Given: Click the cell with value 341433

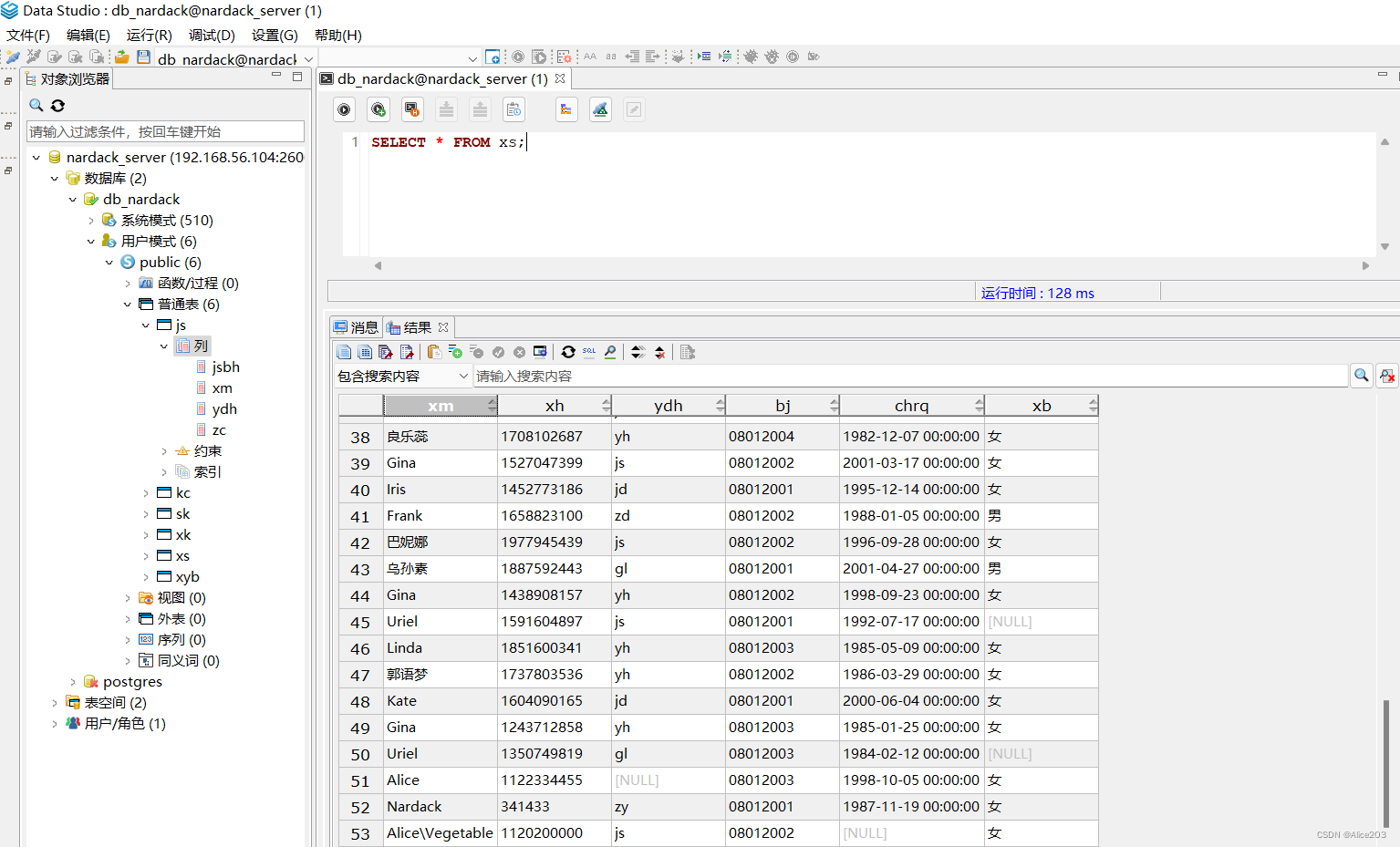Looking at the screenshot, I should pos(555,807).
